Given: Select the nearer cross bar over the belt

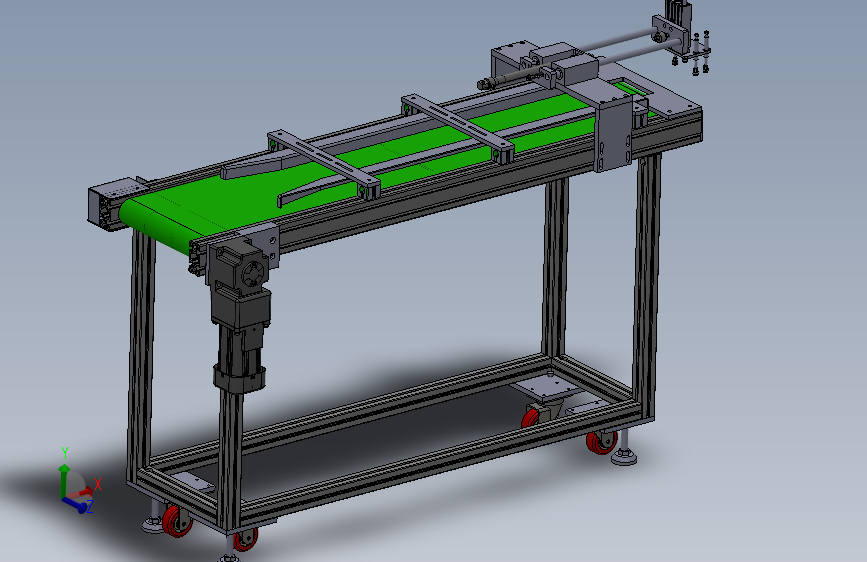Looking at the screenshot, I should [323, 162].
